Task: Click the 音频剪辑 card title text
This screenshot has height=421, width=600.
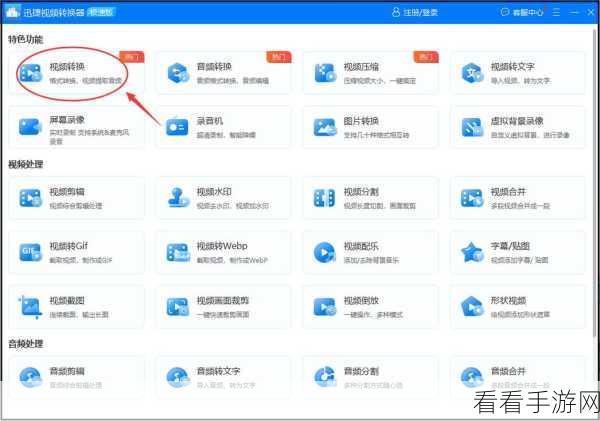Action: pos(67,371)
